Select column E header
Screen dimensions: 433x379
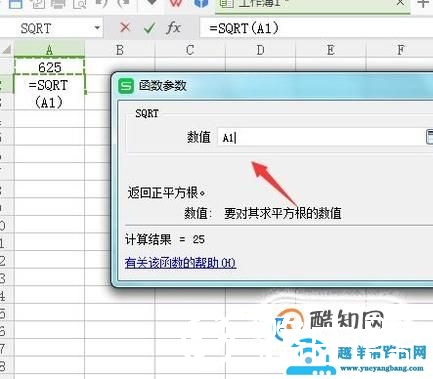(x=331, y=50)
